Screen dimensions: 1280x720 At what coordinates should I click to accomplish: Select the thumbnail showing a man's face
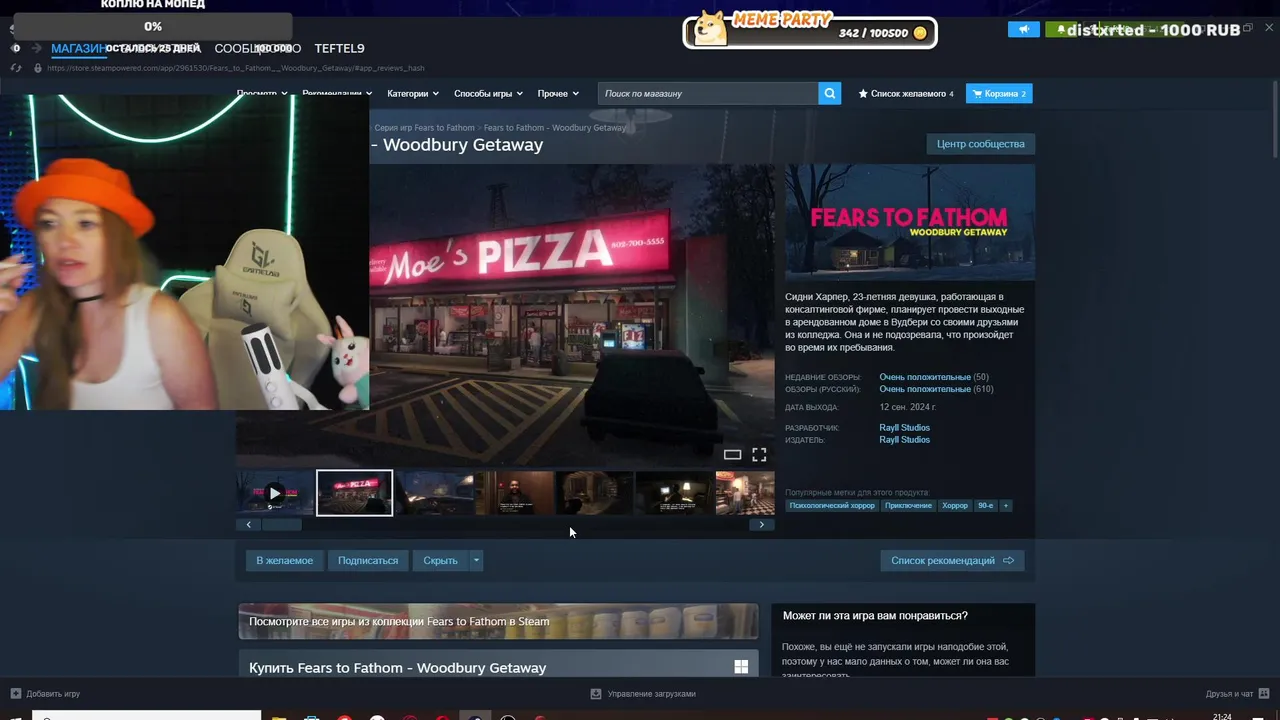pos(515,493)
